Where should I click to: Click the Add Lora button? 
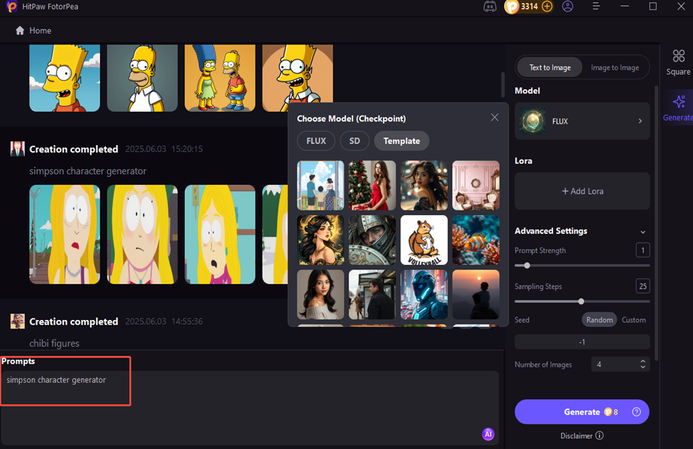click(x=582, y=191)
